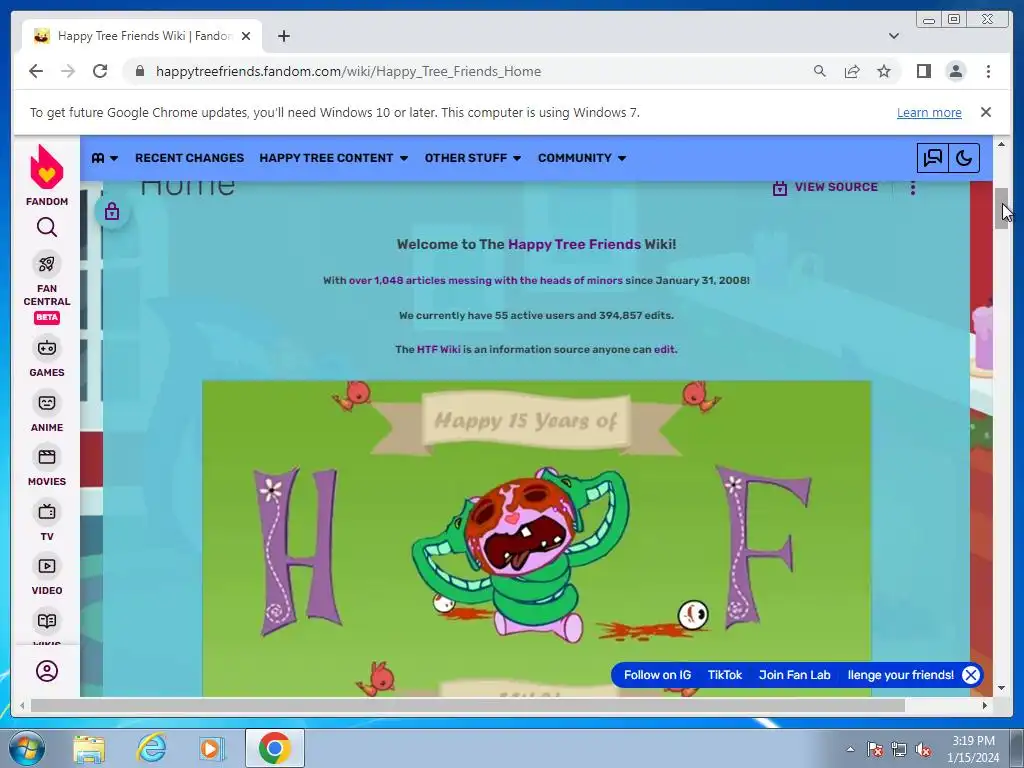The image size is (1024, 768).
Task: Click the page scroll down arrow
Action: [1001, 688]
